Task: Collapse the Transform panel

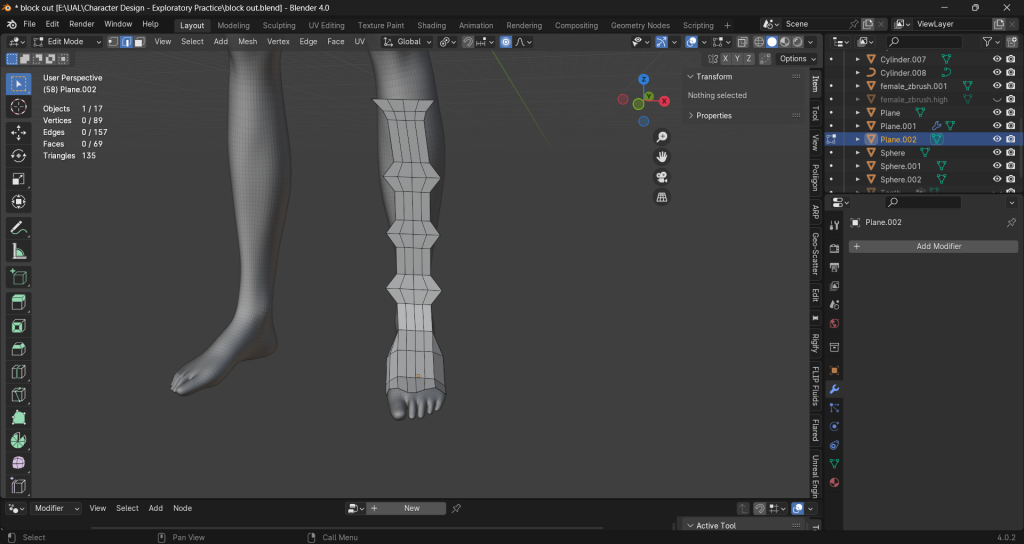Action: 690,76
